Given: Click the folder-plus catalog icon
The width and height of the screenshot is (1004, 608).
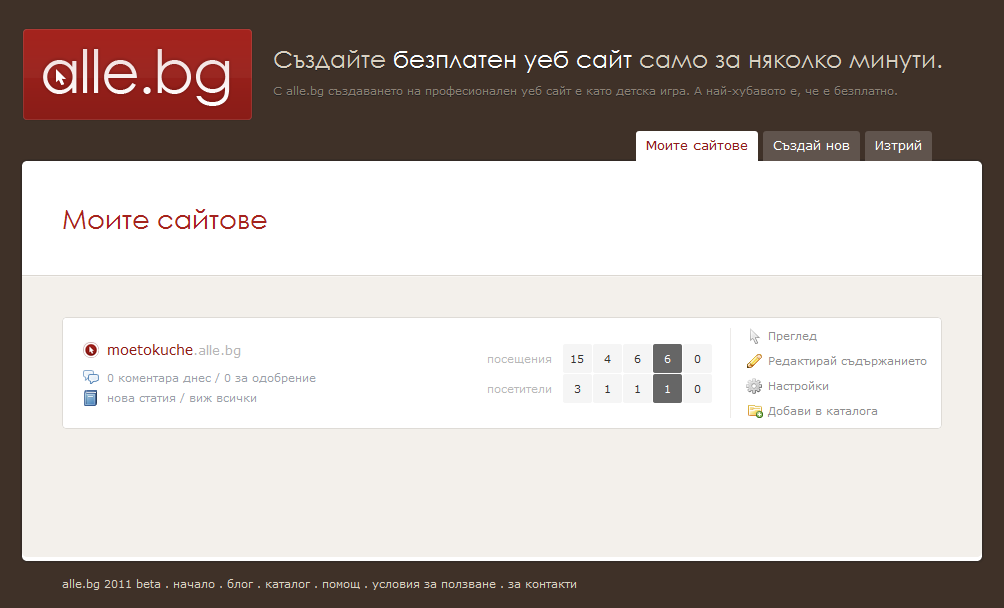Looking at the screenshot, I should point(755,411).
